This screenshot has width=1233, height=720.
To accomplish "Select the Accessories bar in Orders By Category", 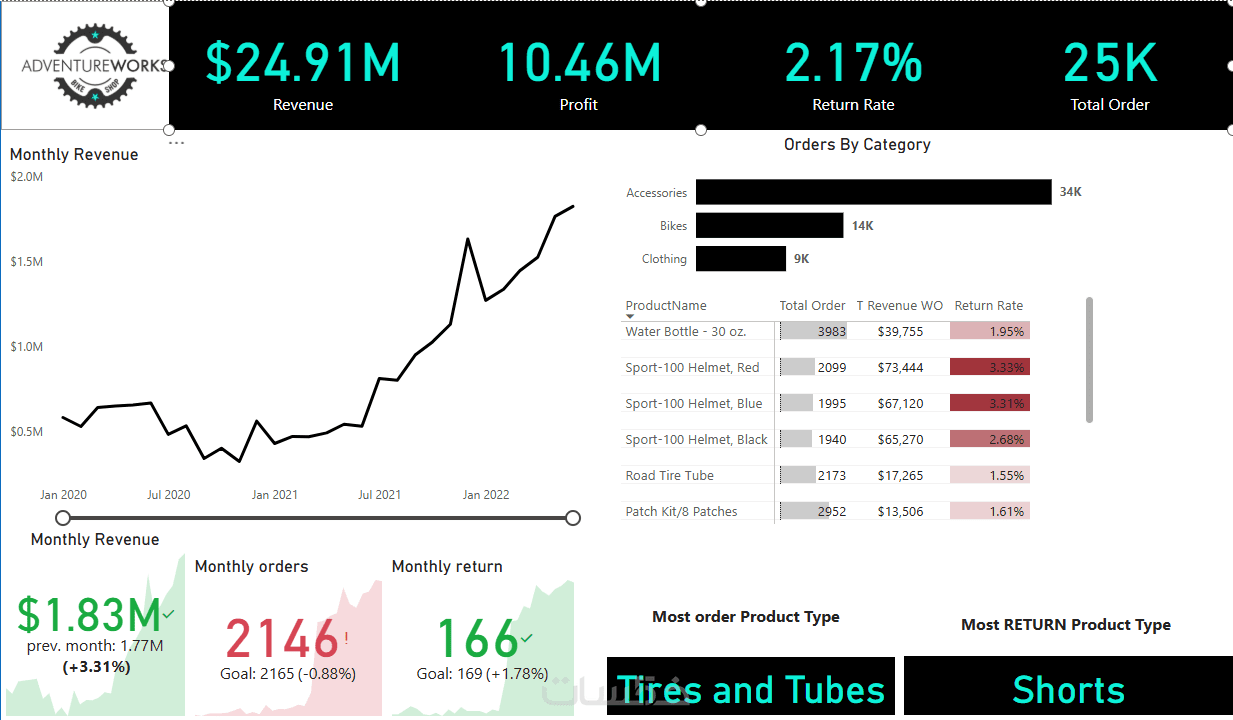I will pos(874,192).
